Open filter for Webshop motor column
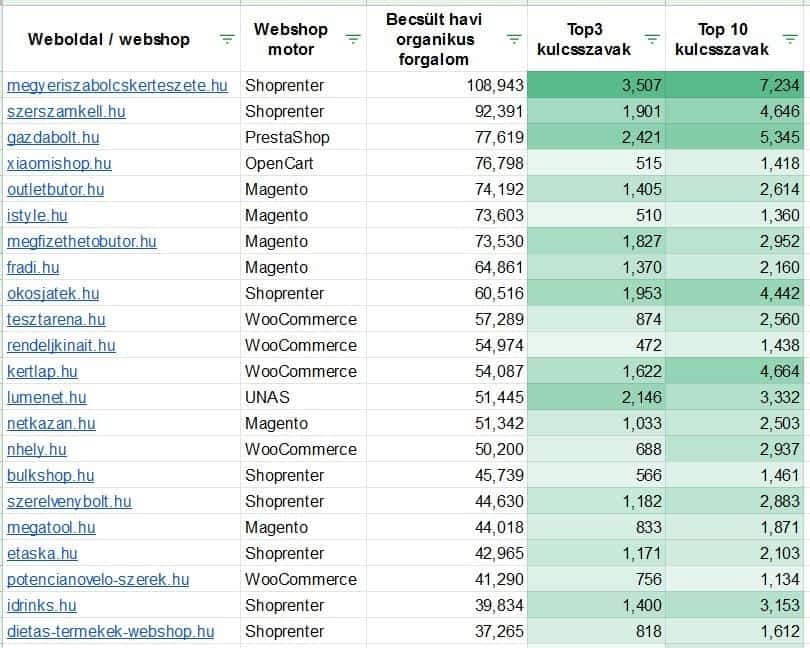810x648 pixels. click(353, 39)
